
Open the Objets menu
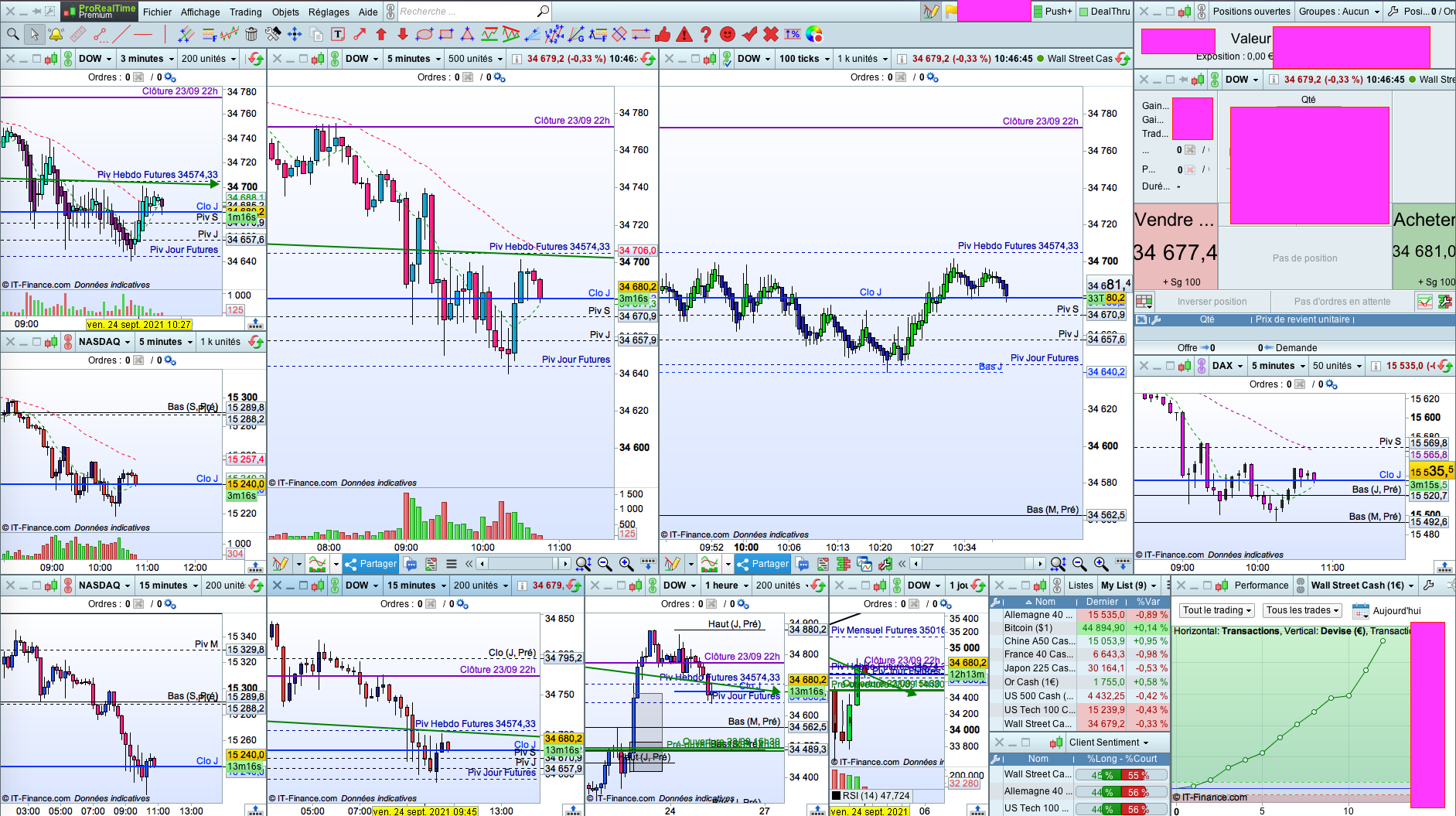(285, 12)
